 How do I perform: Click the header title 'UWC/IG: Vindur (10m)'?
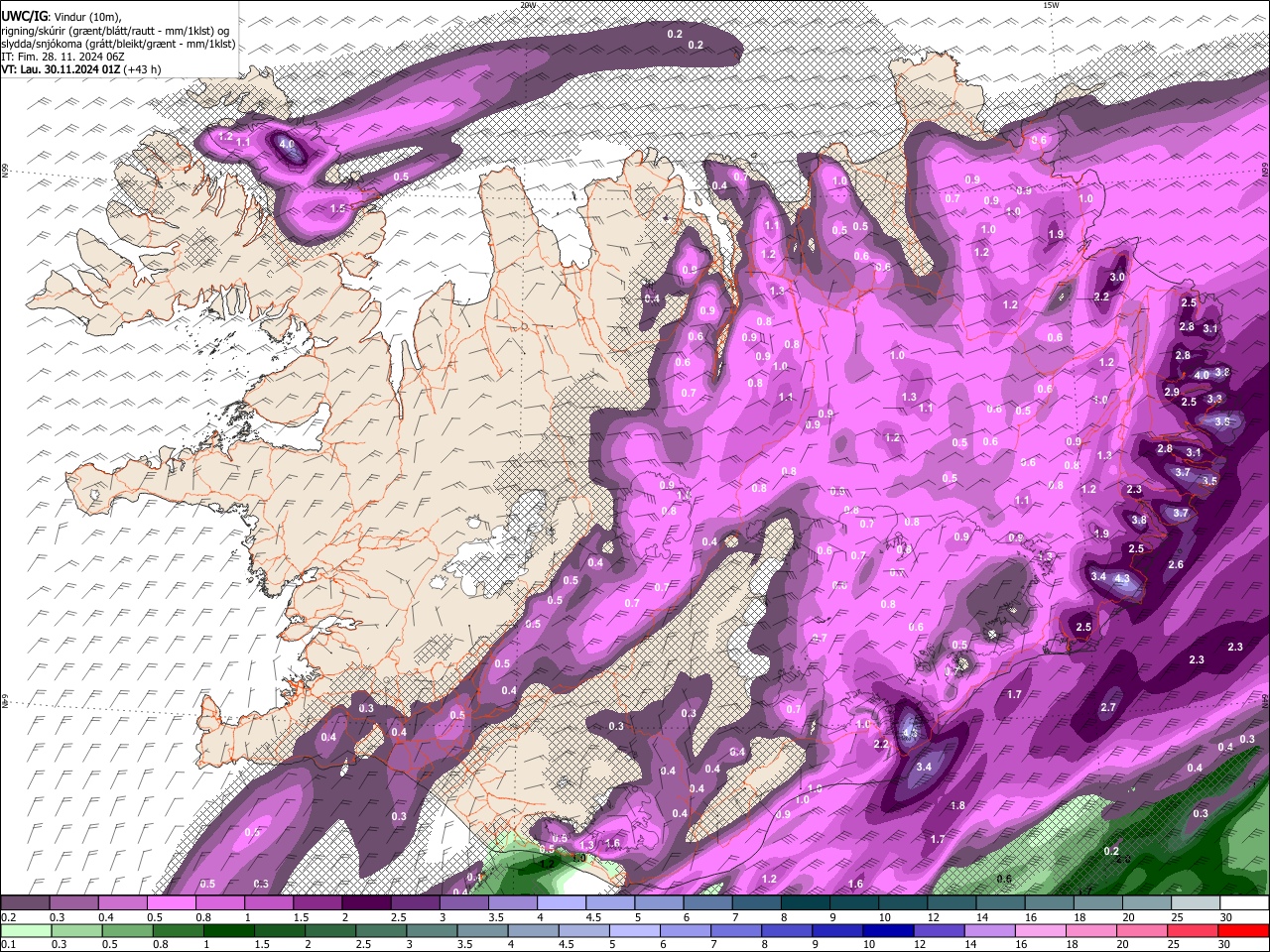(x=60, y=17)
